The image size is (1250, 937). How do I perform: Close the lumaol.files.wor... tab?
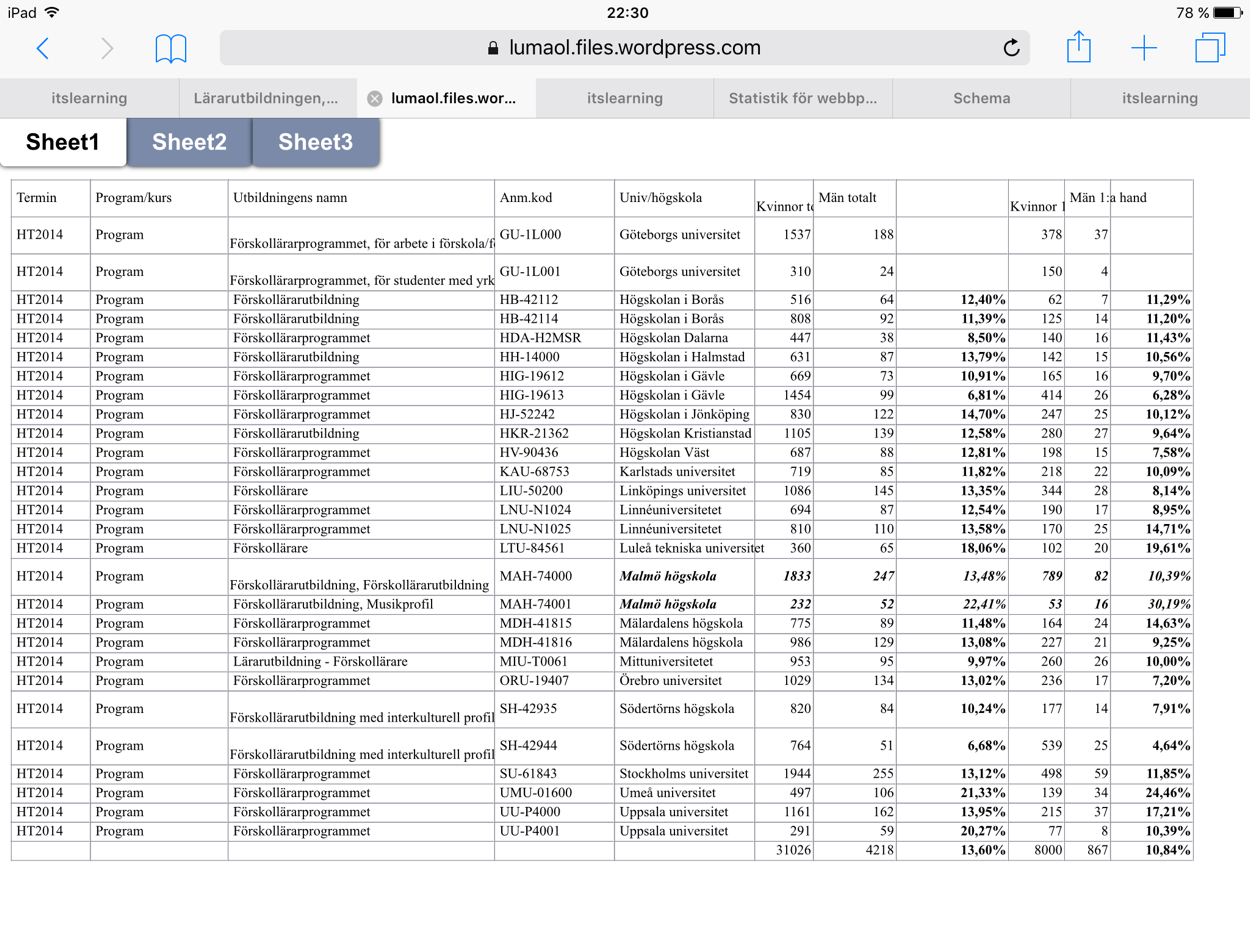374,98
